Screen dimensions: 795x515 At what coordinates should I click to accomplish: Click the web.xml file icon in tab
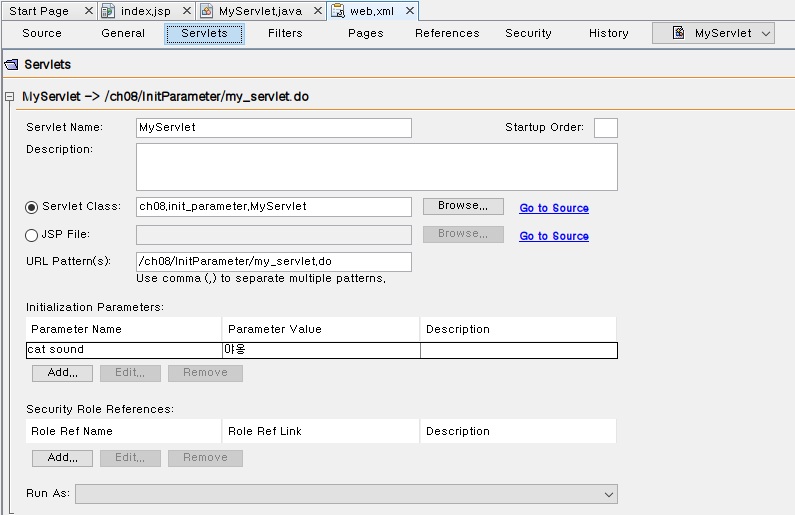pyautogui.click(x=338, y=11)
